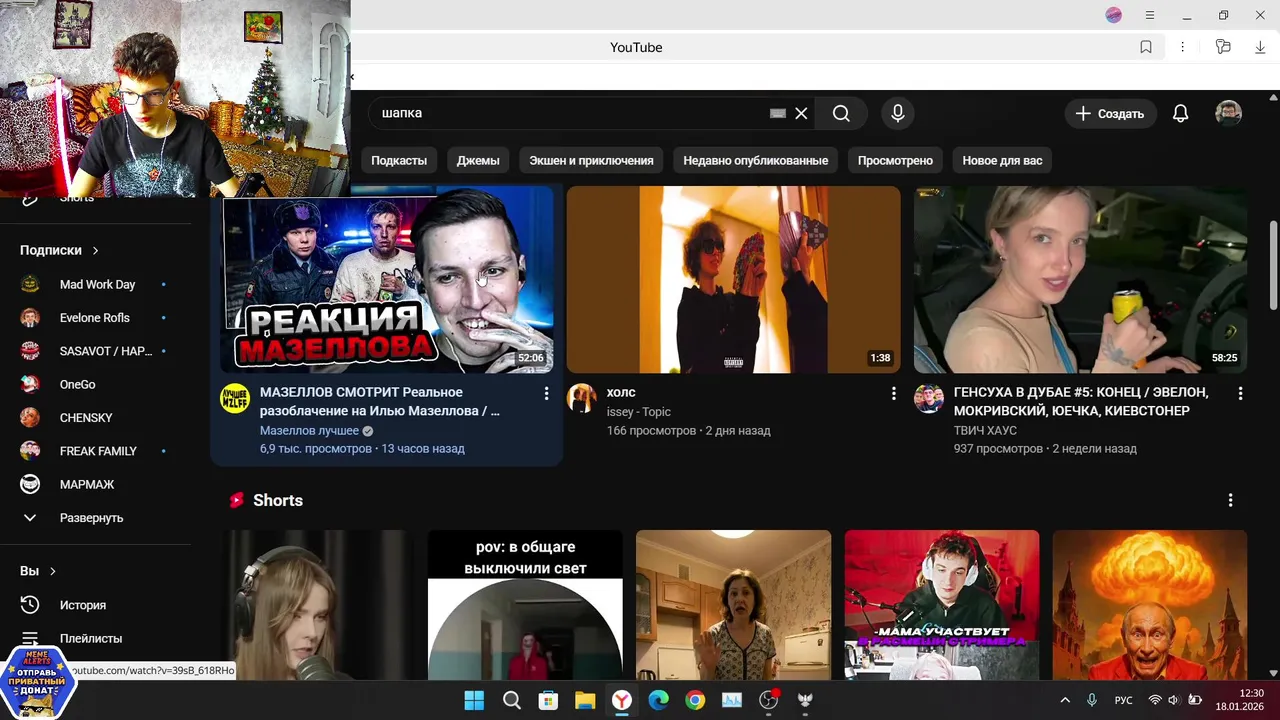Select the Экшен и приключения filter chip
This screenshot has height=720, width=1280.
pos(591,160)
